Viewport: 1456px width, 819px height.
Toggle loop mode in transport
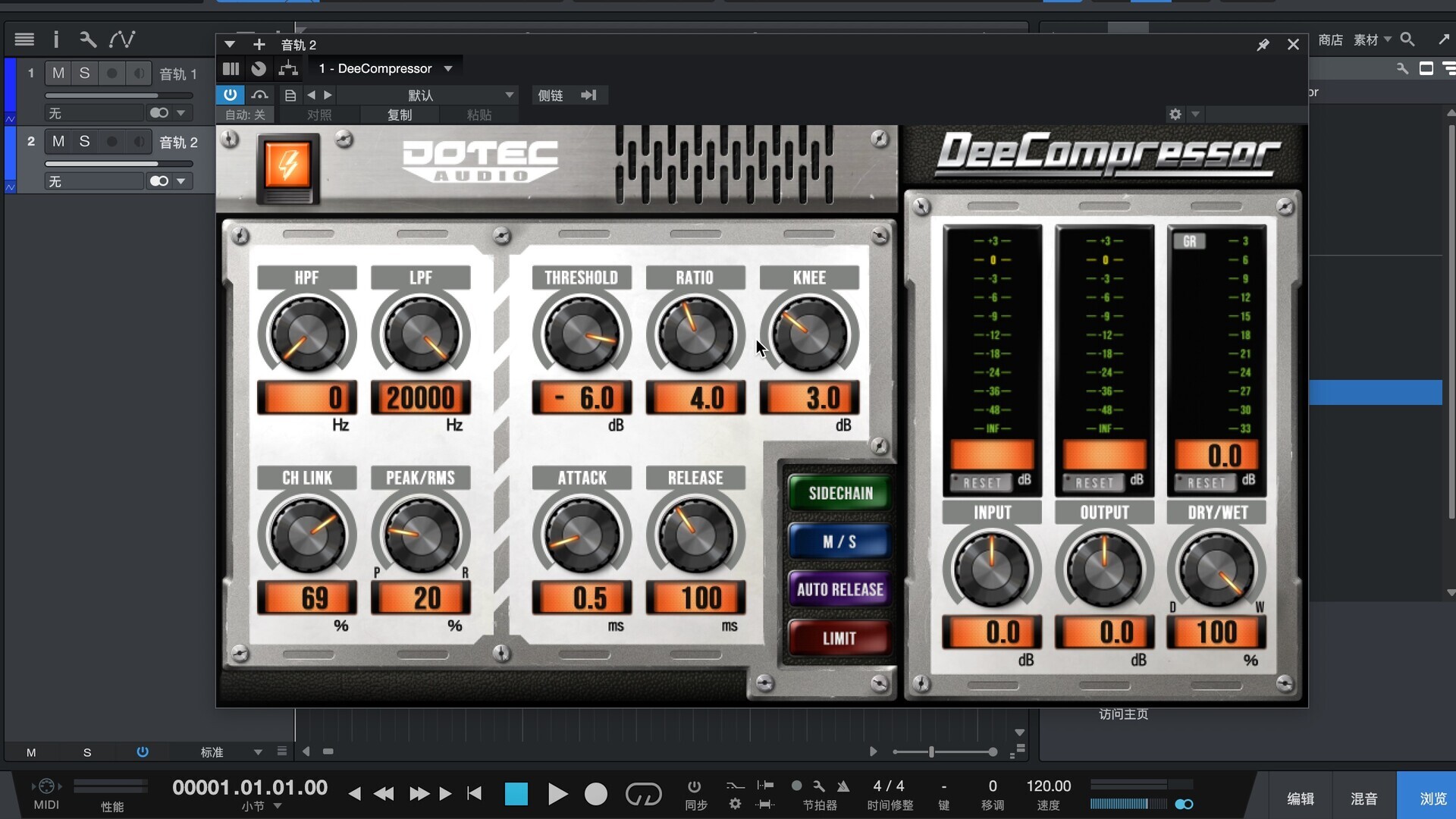click(x=643, y=794)
